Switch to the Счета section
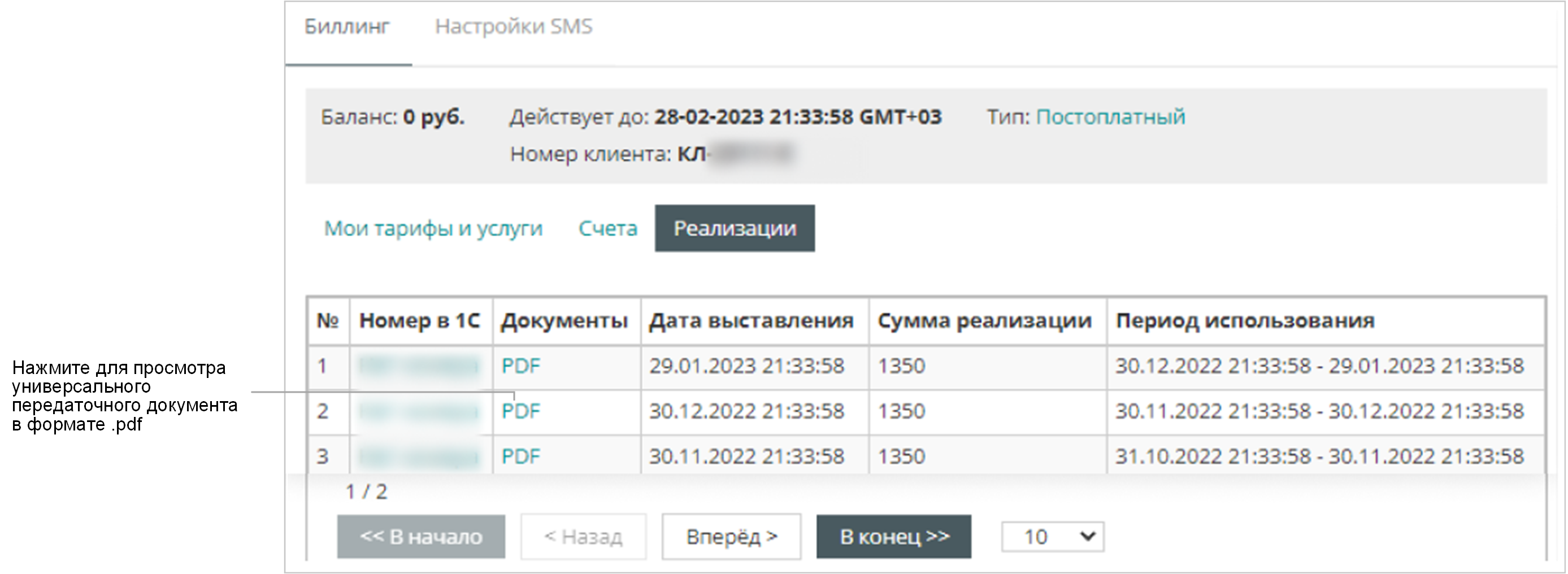1568x574 pixels. tap(607, 229)
